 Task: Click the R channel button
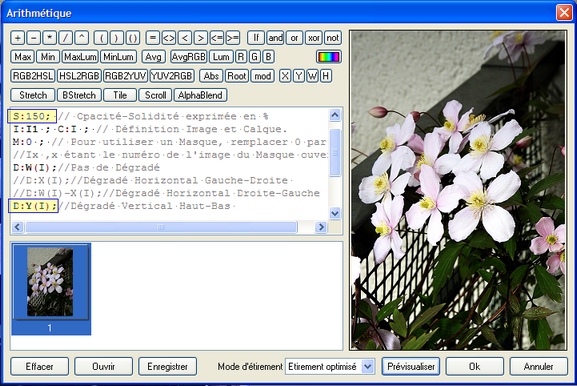pyautogui.click(x=241, y=57)
